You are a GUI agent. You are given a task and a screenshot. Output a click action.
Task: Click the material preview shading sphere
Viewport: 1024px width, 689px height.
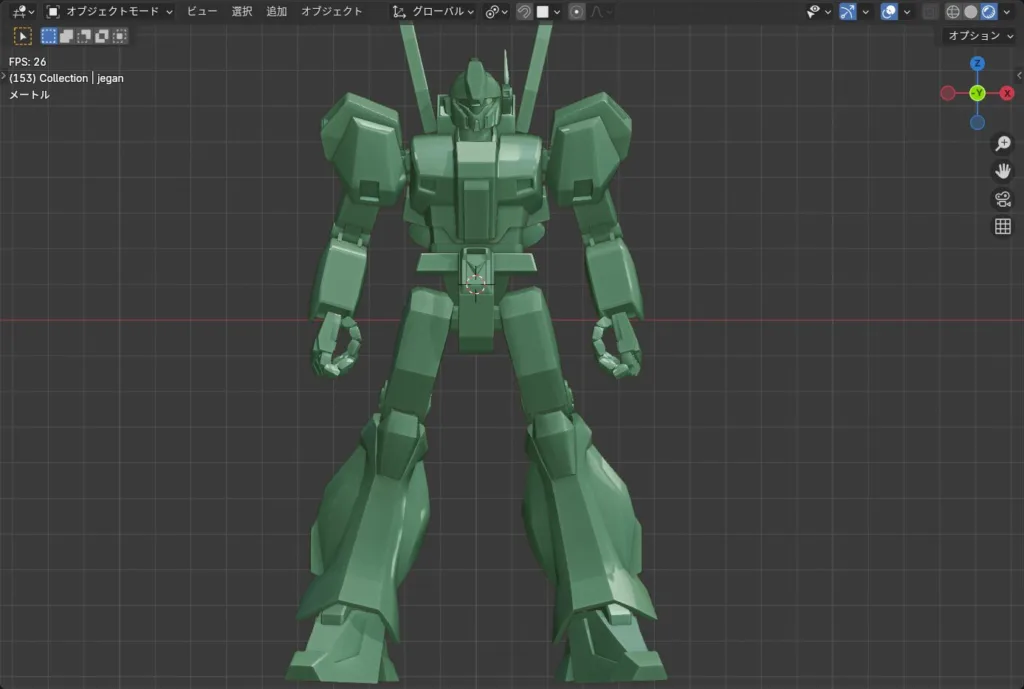(988, 12)
